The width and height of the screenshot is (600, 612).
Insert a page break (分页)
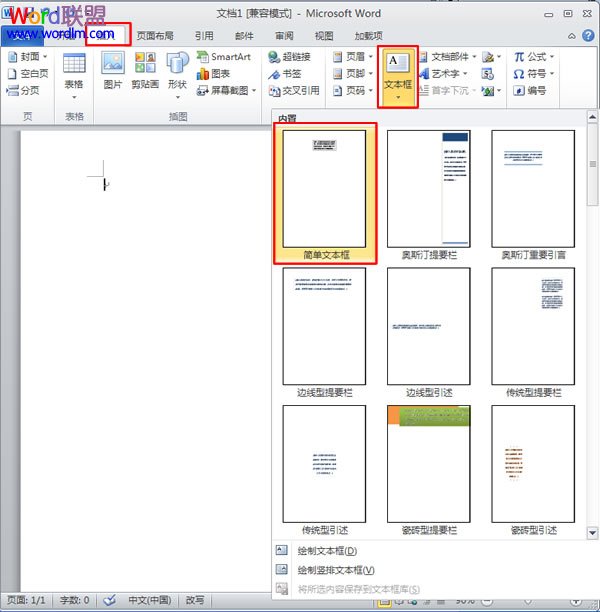23,91
